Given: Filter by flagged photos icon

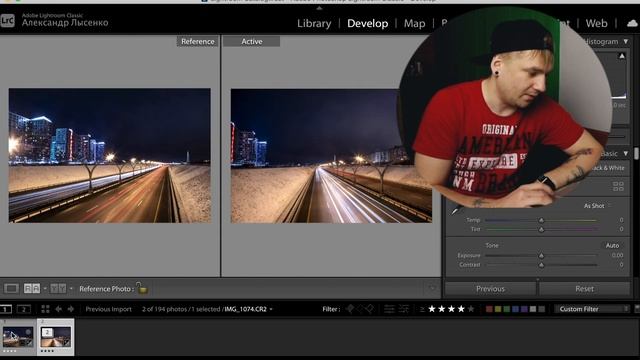Looking at the screenshot, I should pyautogui.click(x=350, y=309).
